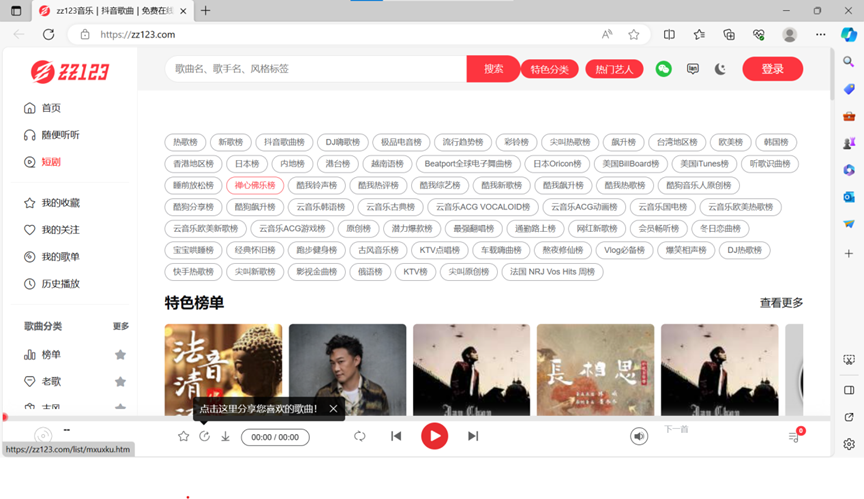This screenshot has width=864, height=499.
Task: Open the browser split screen icon
Action: (x=669, y=34)
